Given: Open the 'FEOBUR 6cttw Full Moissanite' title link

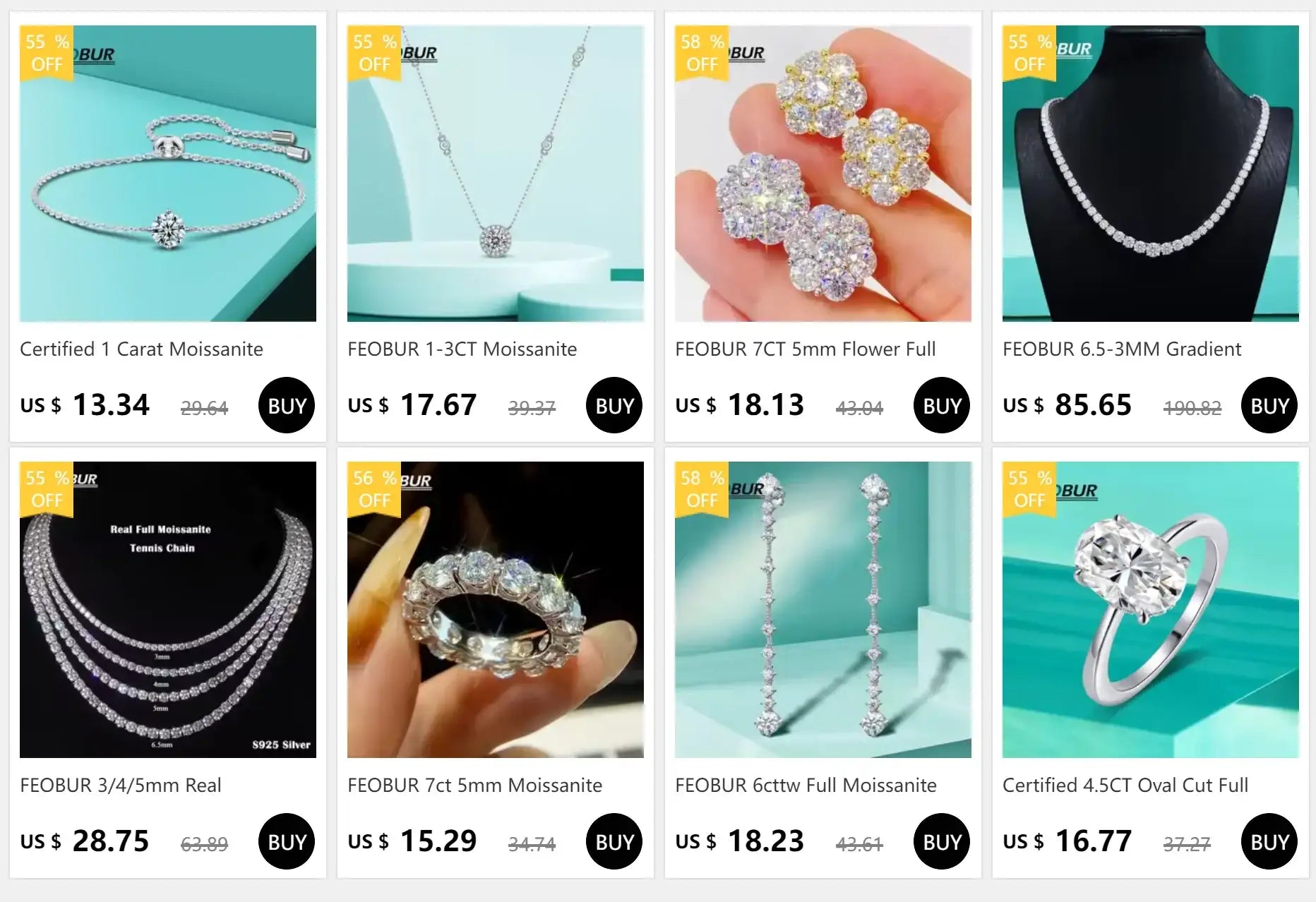Looking at the screenshot, I should click(806, 785).
